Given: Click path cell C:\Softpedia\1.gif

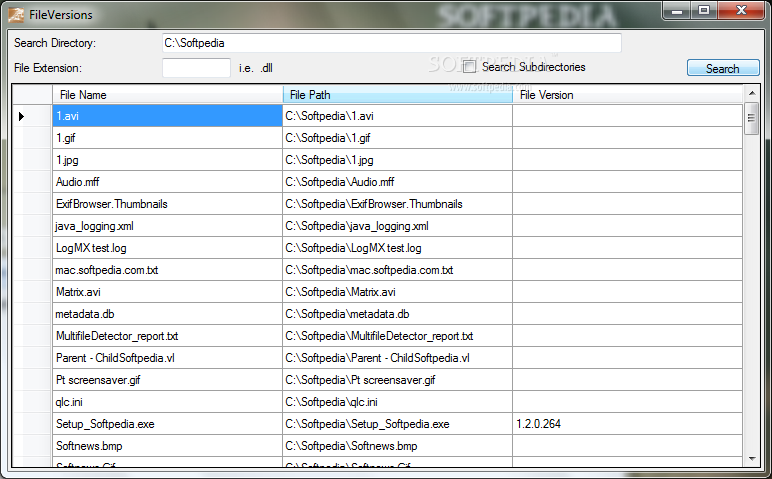Looking at the screenshot, I should (397, 138).
